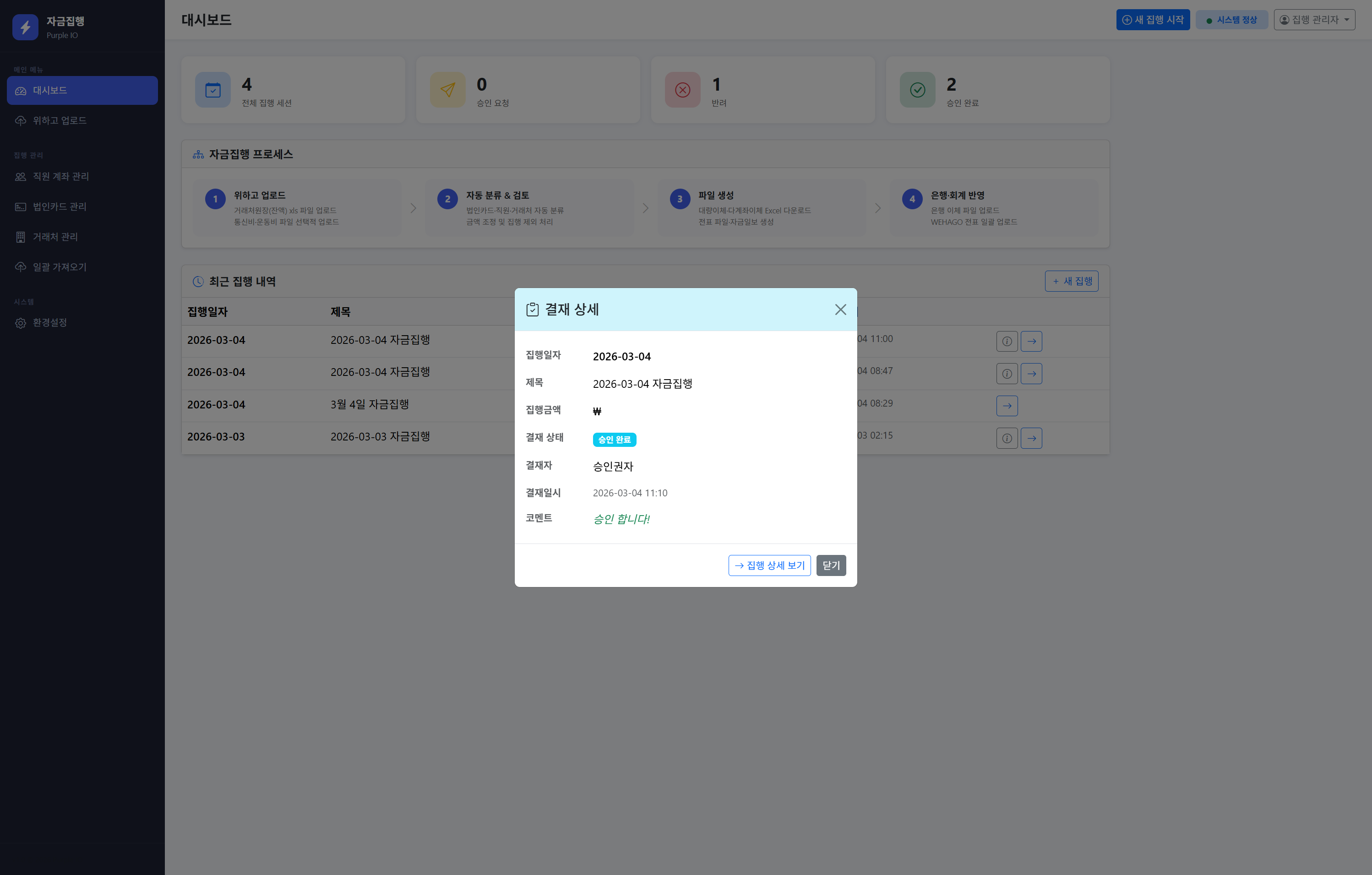Click 새 집행 시작 button
1372x875 pixels.
point(1153,20)
